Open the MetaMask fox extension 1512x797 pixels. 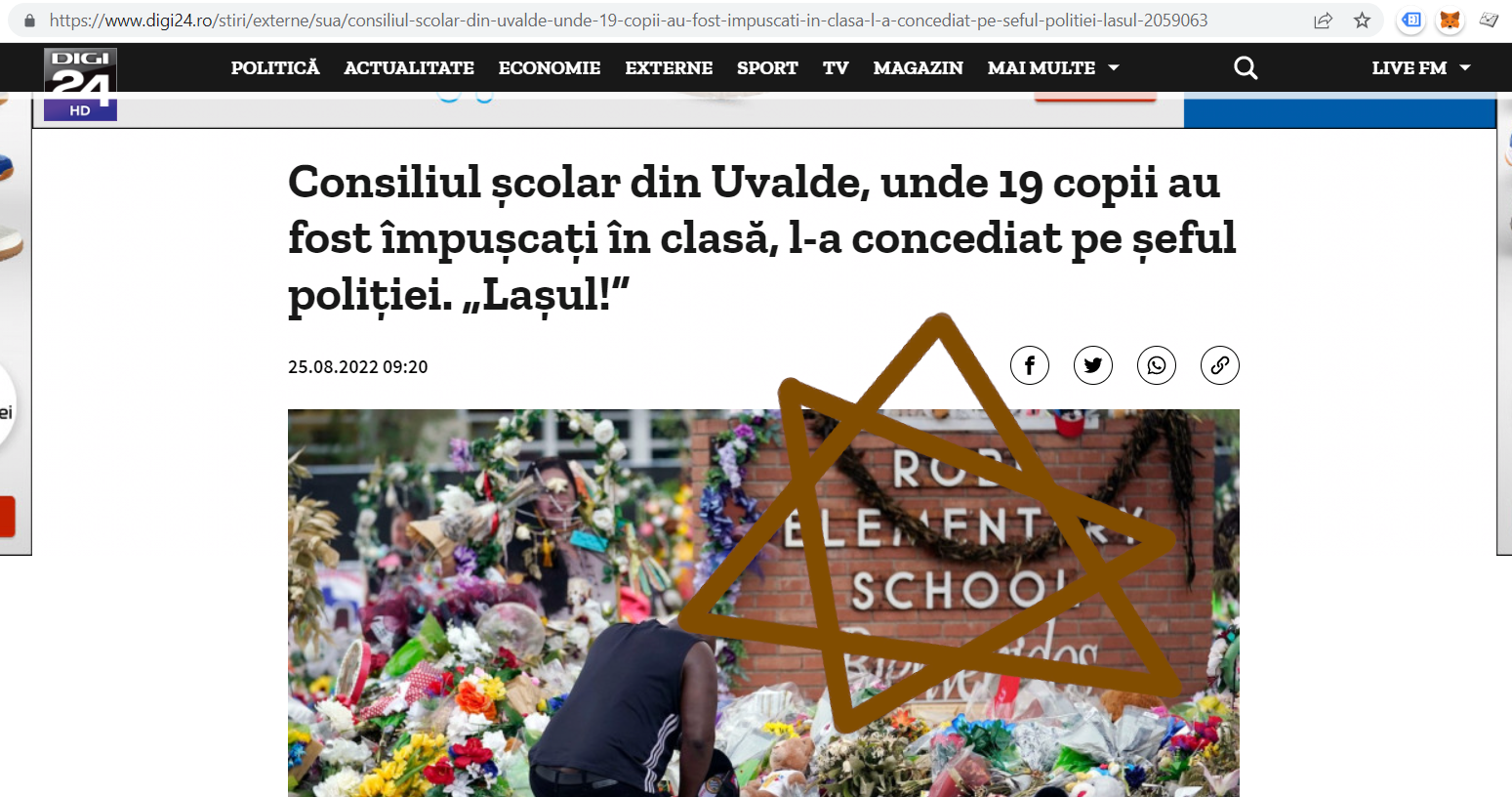point(1450,21)
